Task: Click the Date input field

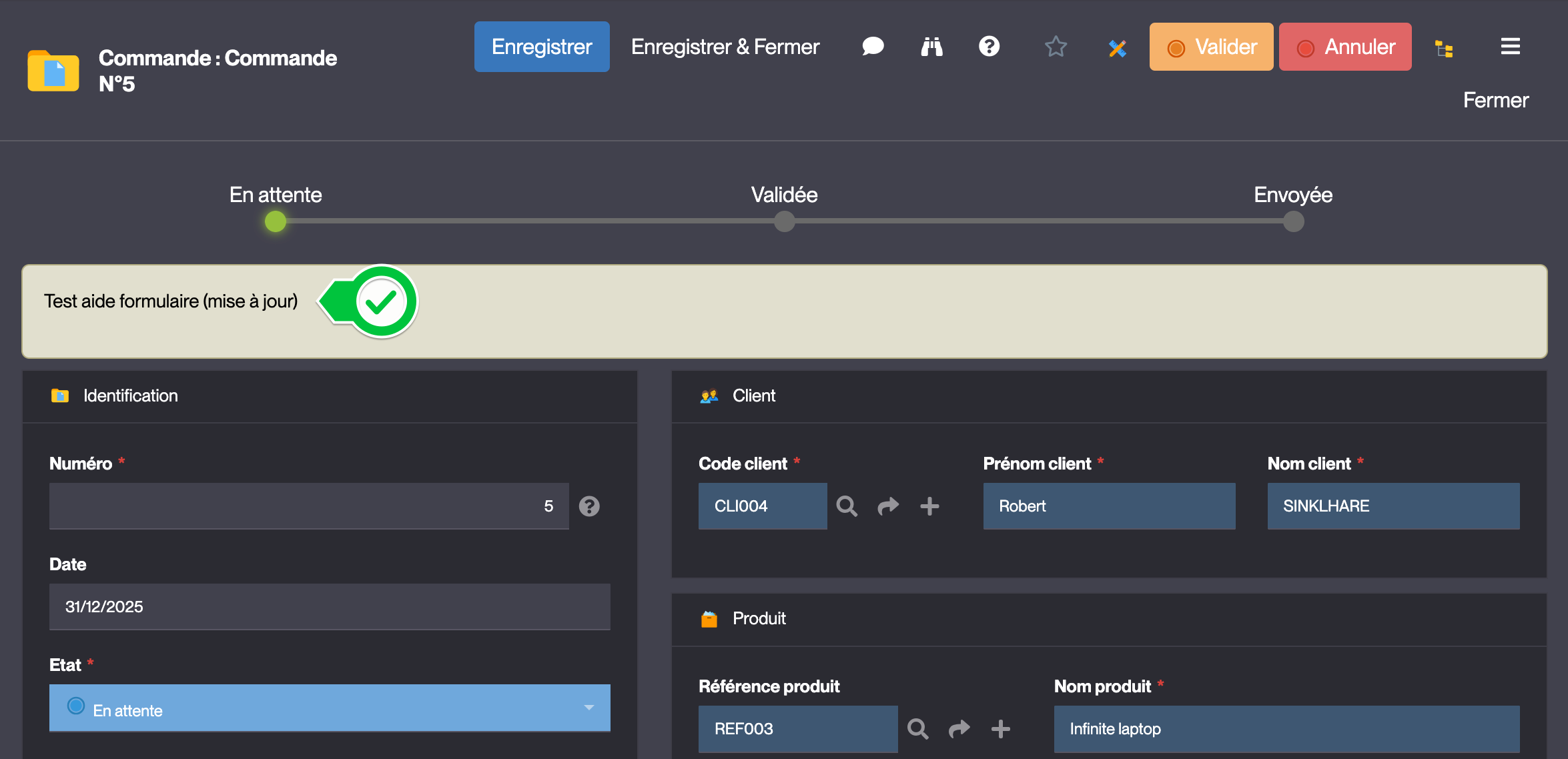Action: click(x=330, y=607)
